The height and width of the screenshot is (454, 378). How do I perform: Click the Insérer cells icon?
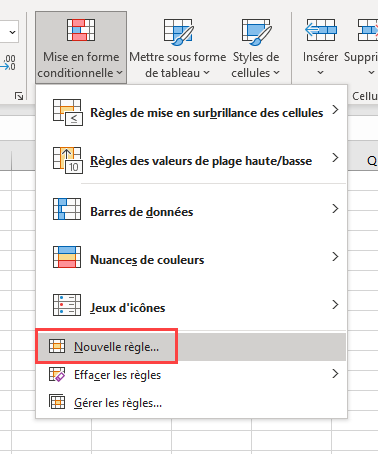point(321,30)
